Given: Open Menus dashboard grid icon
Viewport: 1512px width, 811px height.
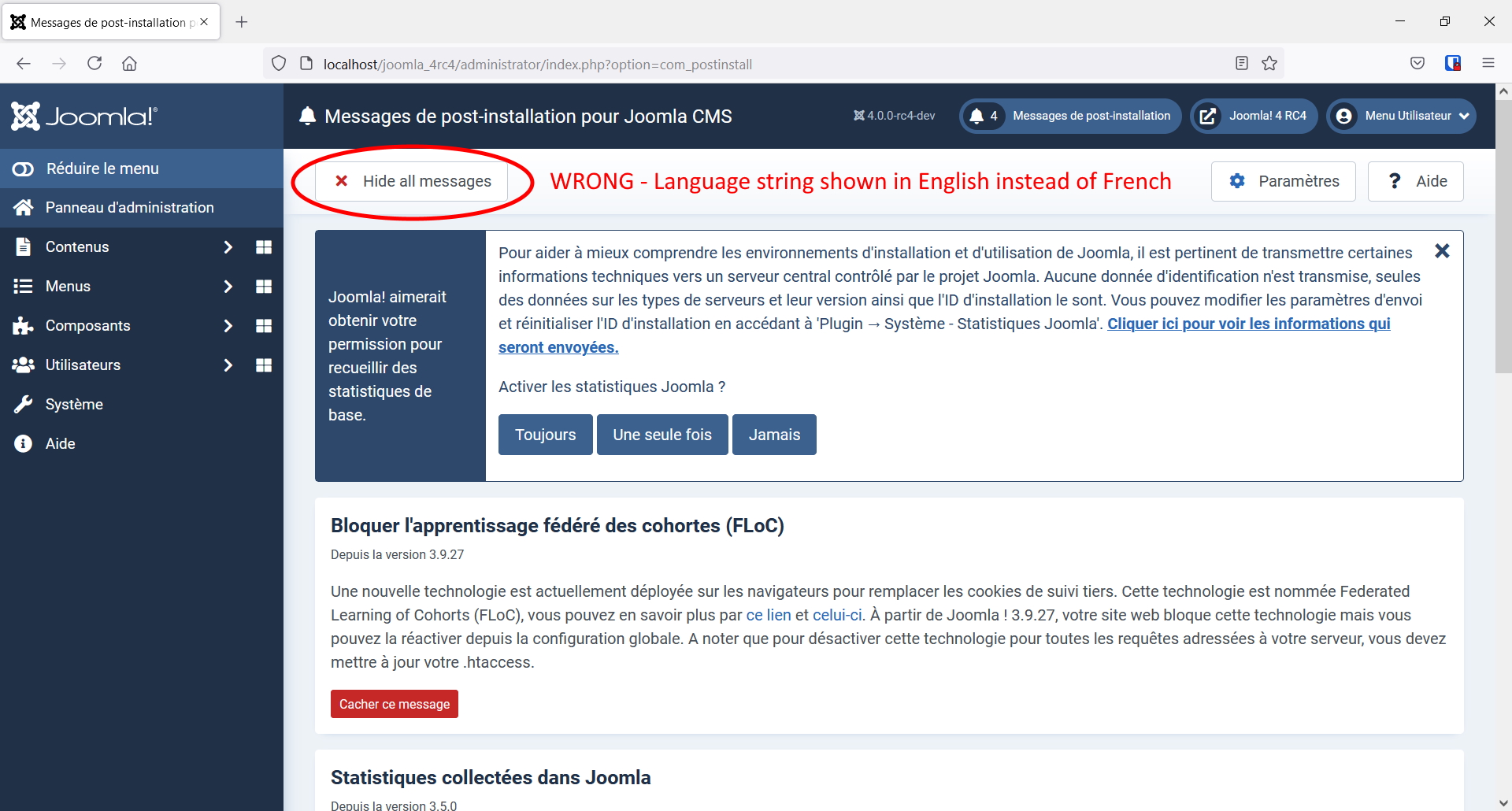Looking at the screenshot, I should [264, 287].
